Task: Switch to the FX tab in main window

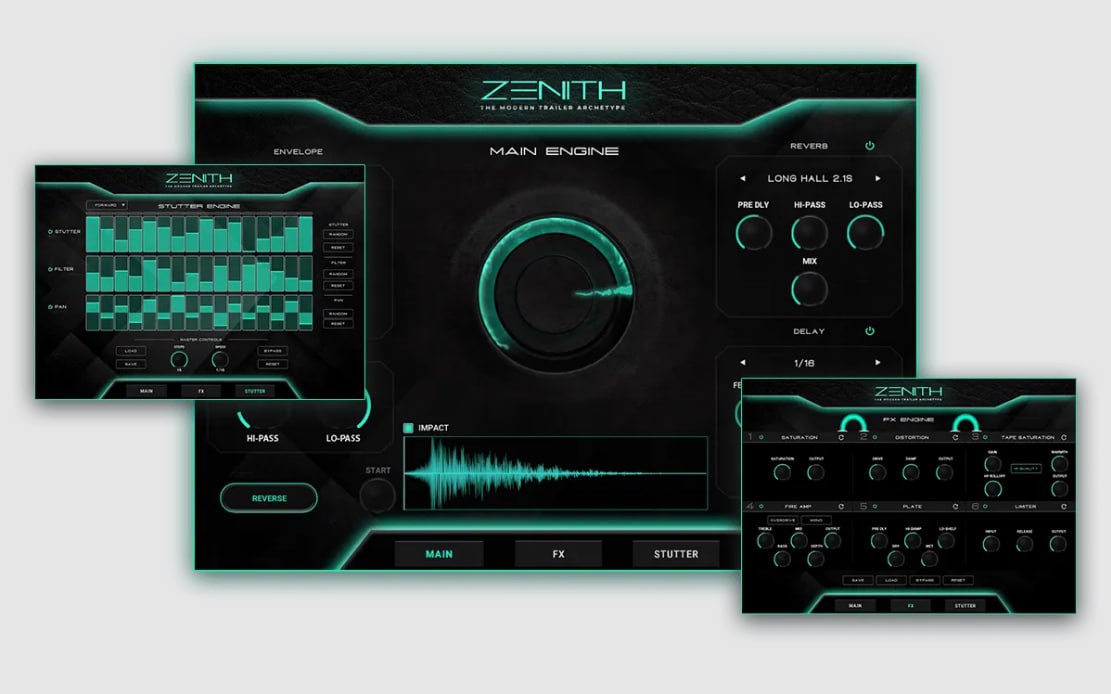Action: tap(558, 554)
